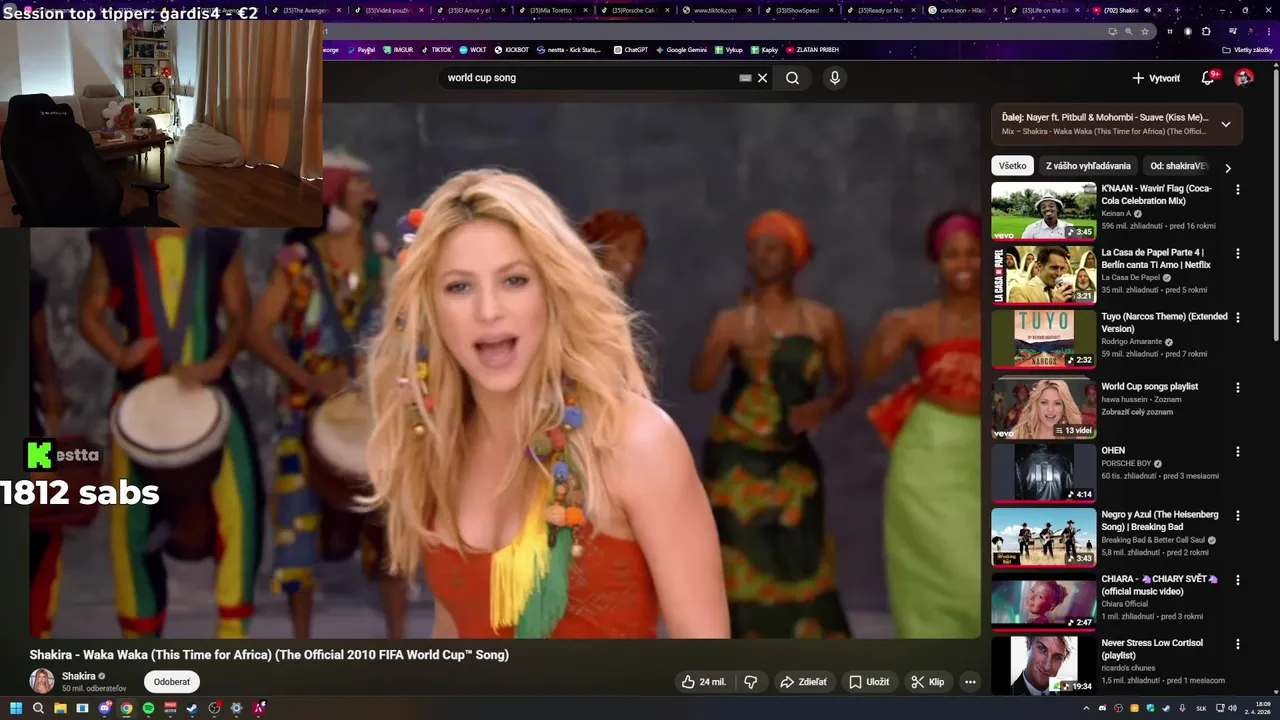Switch to the carin leon browser tab

tap(964, 10)
